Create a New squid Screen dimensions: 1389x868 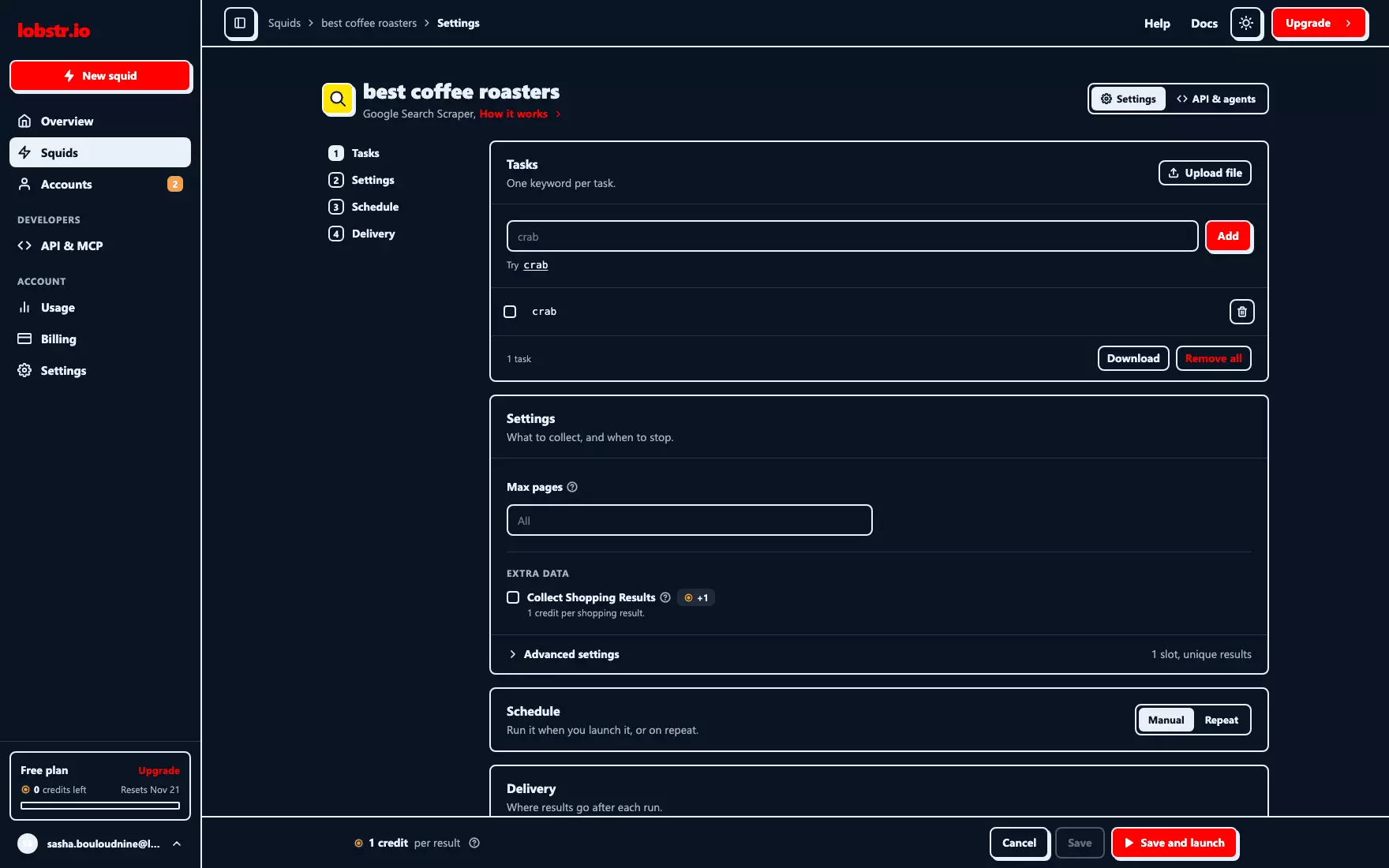coord(100,76)
